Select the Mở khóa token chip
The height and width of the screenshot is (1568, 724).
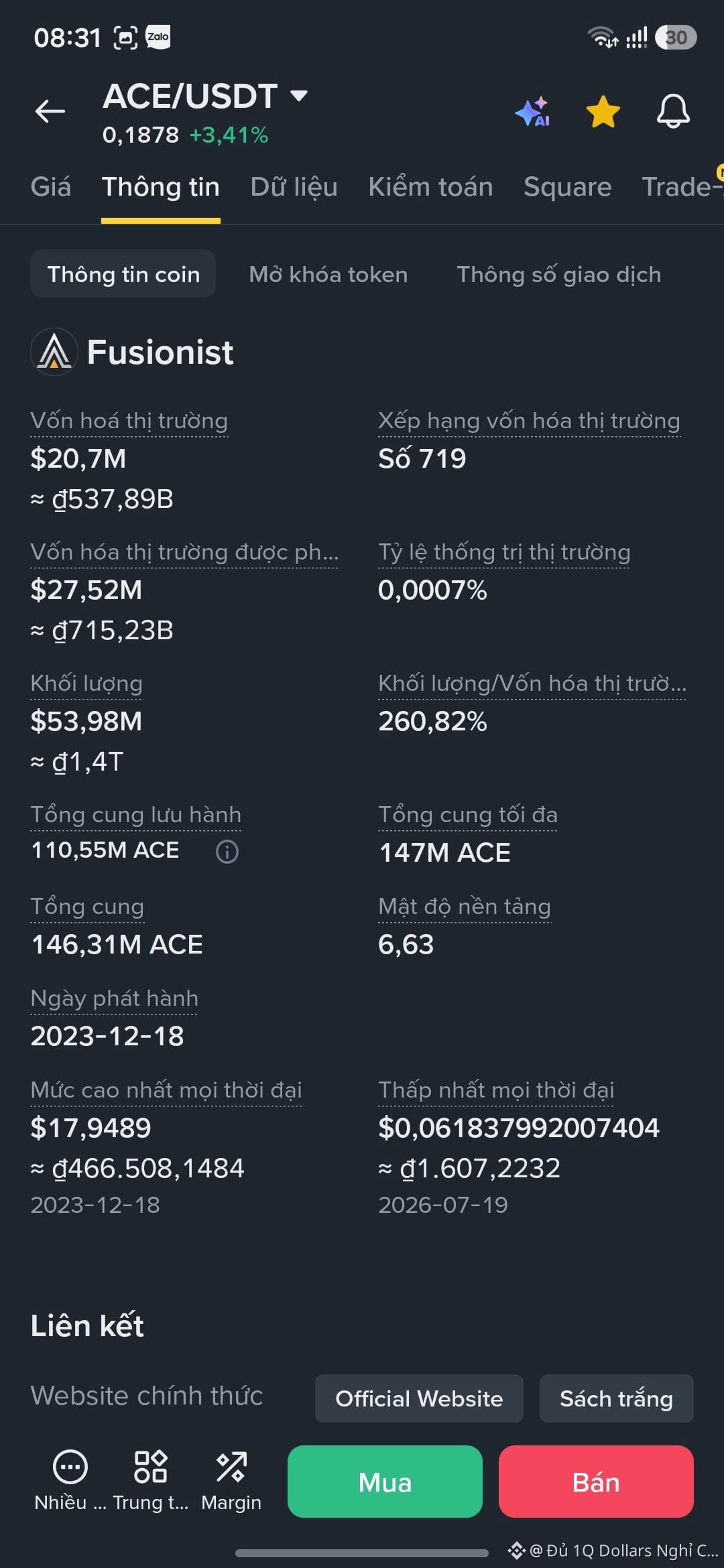328,274
